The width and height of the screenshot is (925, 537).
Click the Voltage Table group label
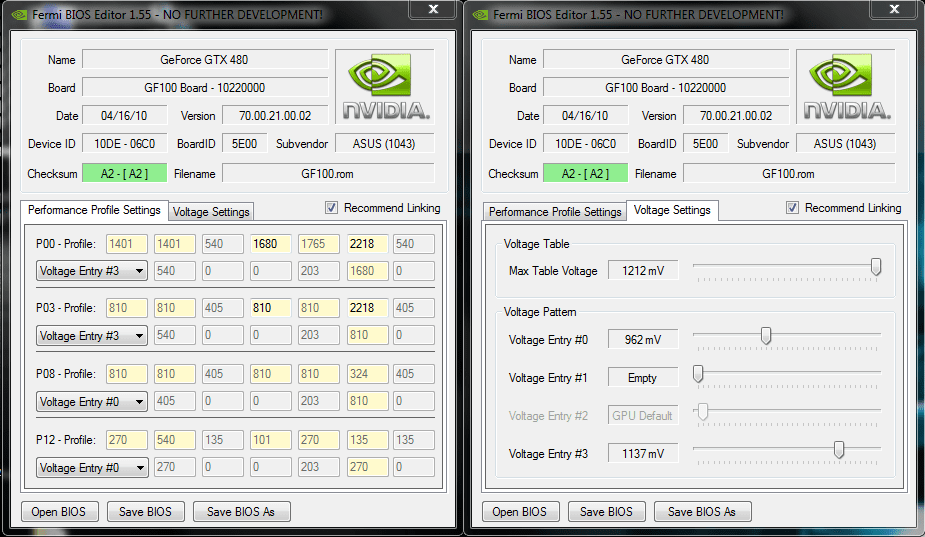[x=536, y=244]
